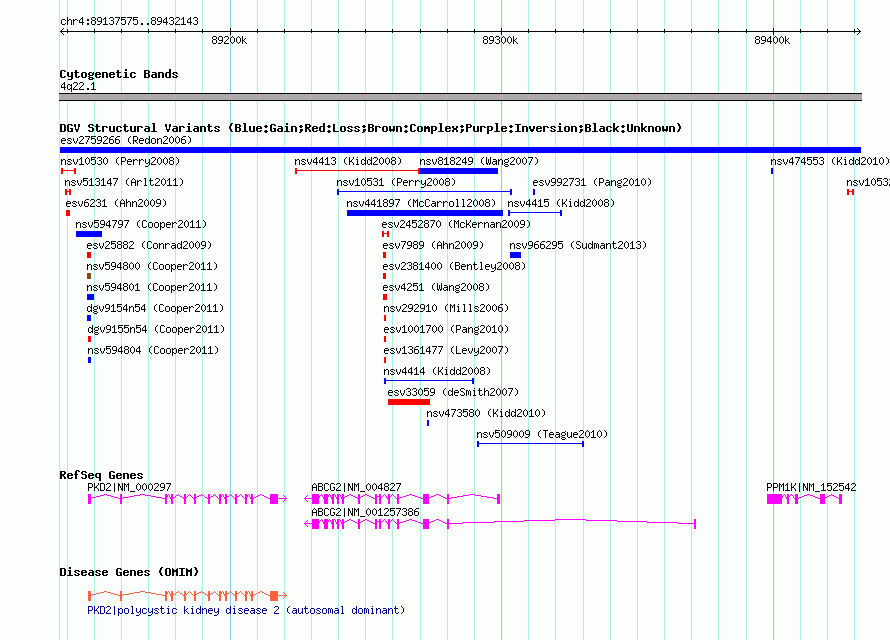Select the esv6231 (Ahn2009) label

coord(116,203)
